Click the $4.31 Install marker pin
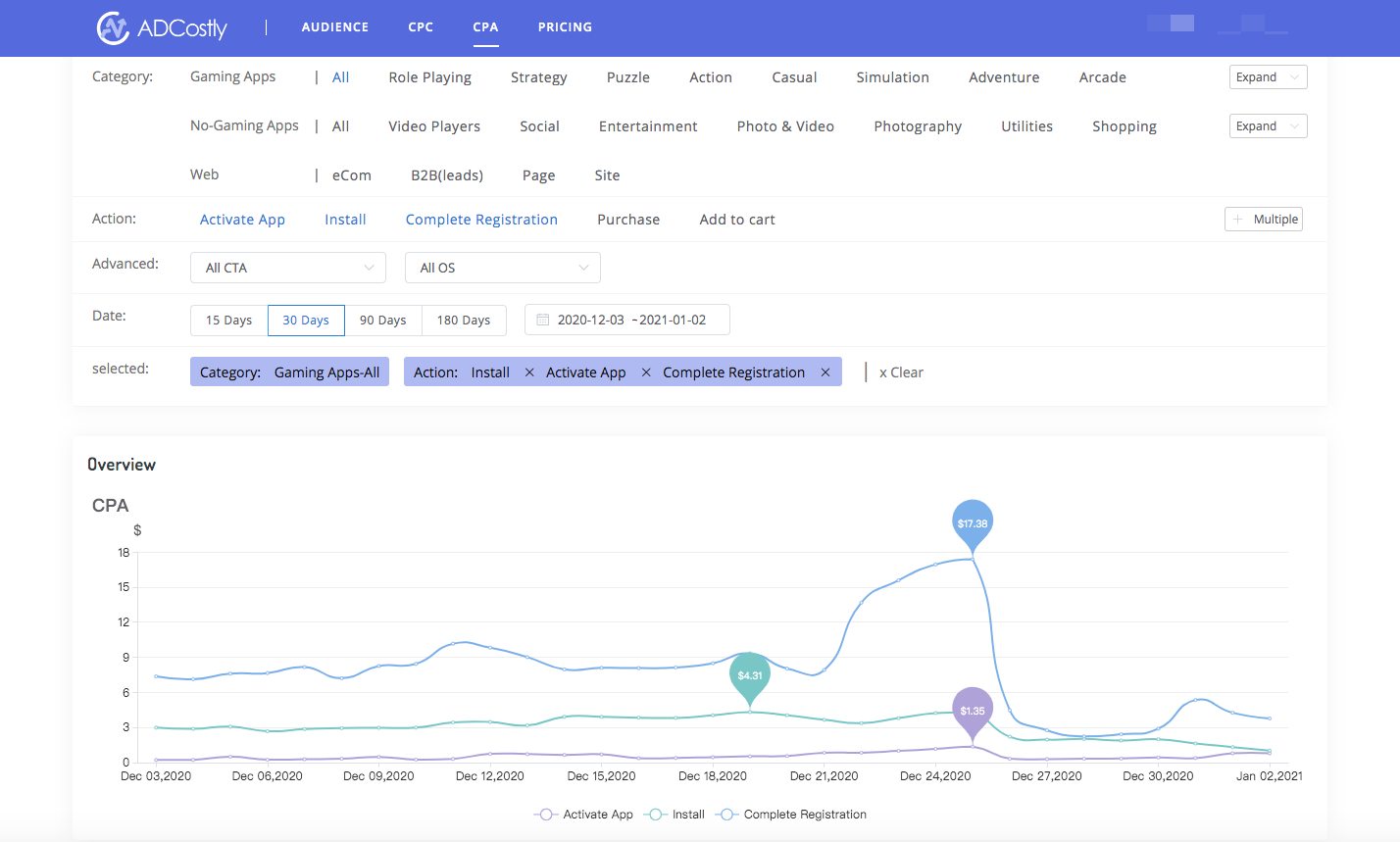The image size is (1400, 842). point(750,676)
